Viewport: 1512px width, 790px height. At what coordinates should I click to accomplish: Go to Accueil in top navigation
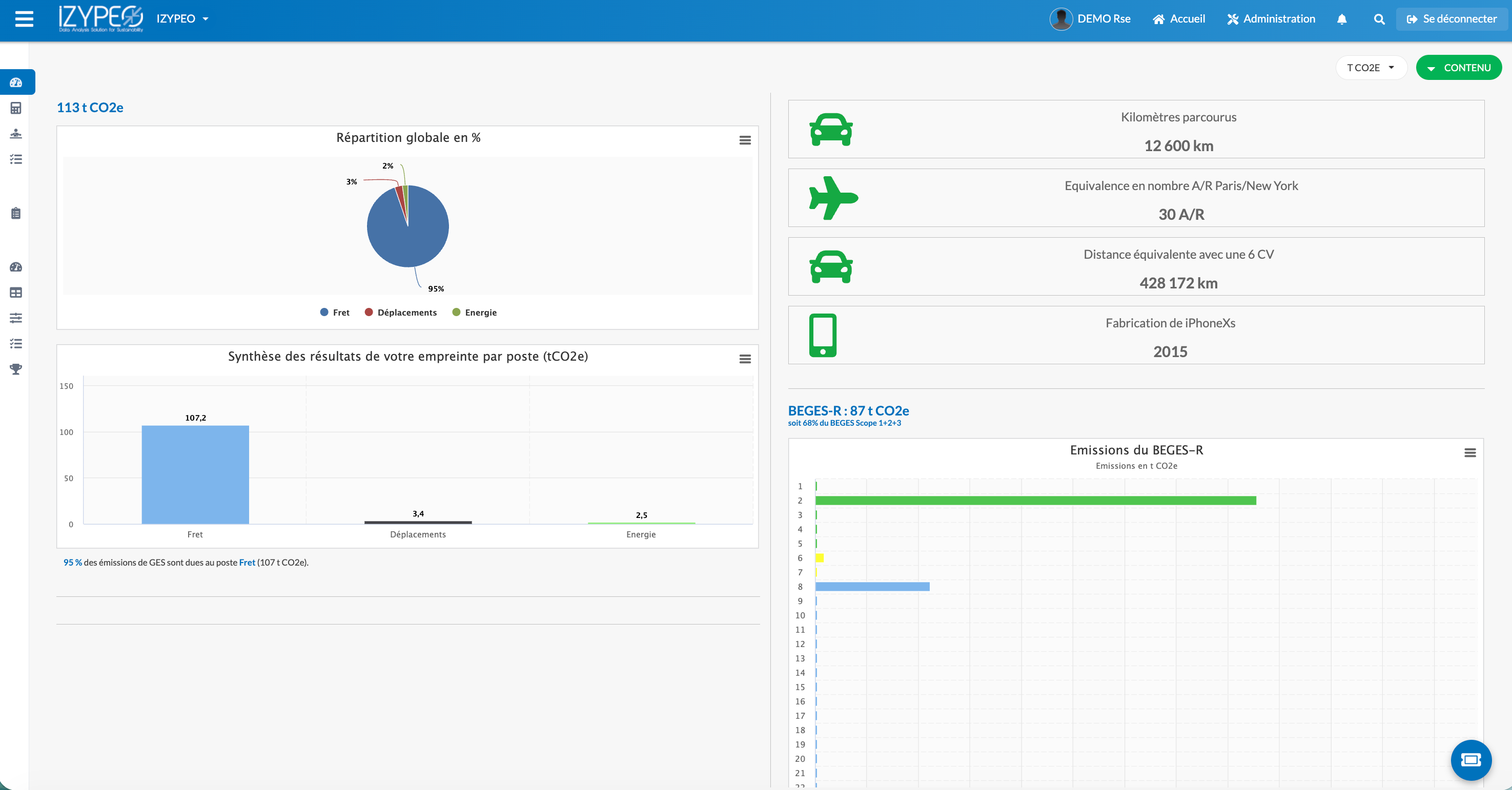1179,19
